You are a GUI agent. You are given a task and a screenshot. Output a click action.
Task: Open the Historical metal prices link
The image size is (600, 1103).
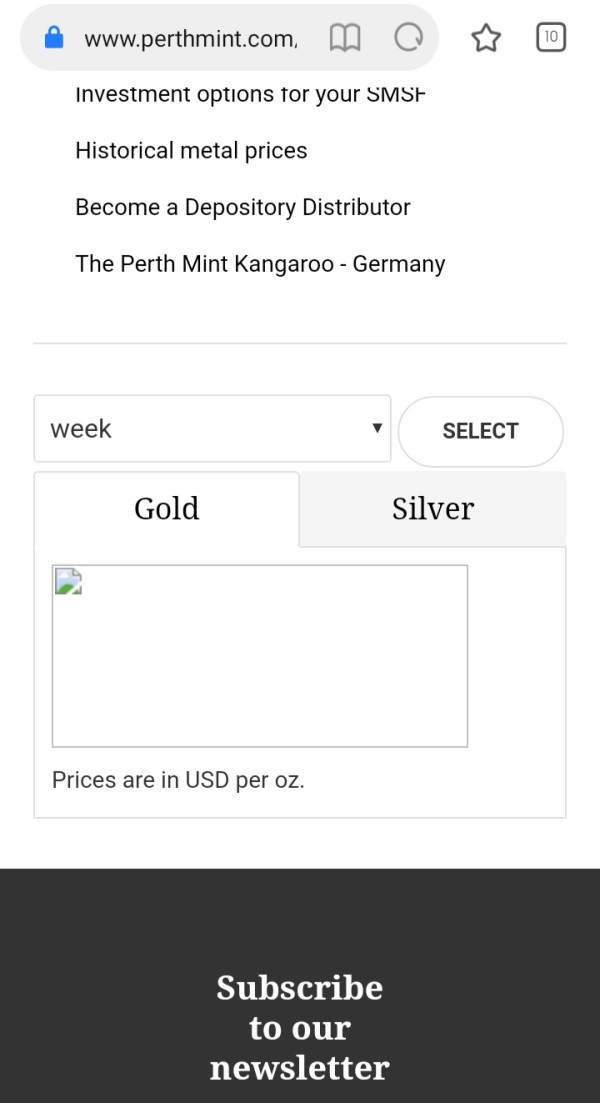click(x=191, y=151)
